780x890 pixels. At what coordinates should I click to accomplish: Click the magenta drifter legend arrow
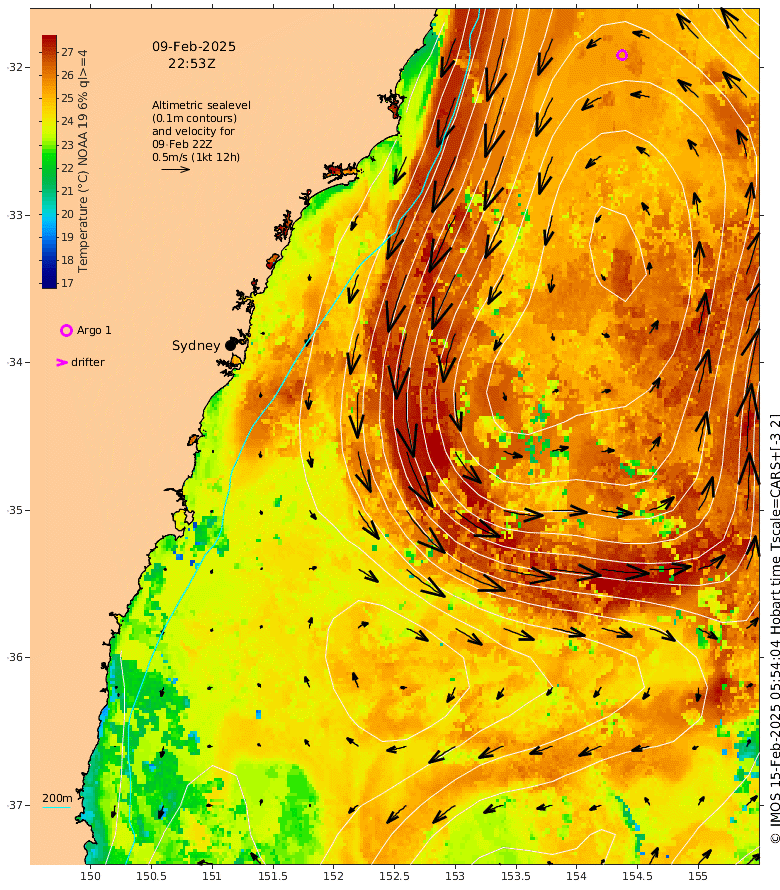(x=62, y=362)
